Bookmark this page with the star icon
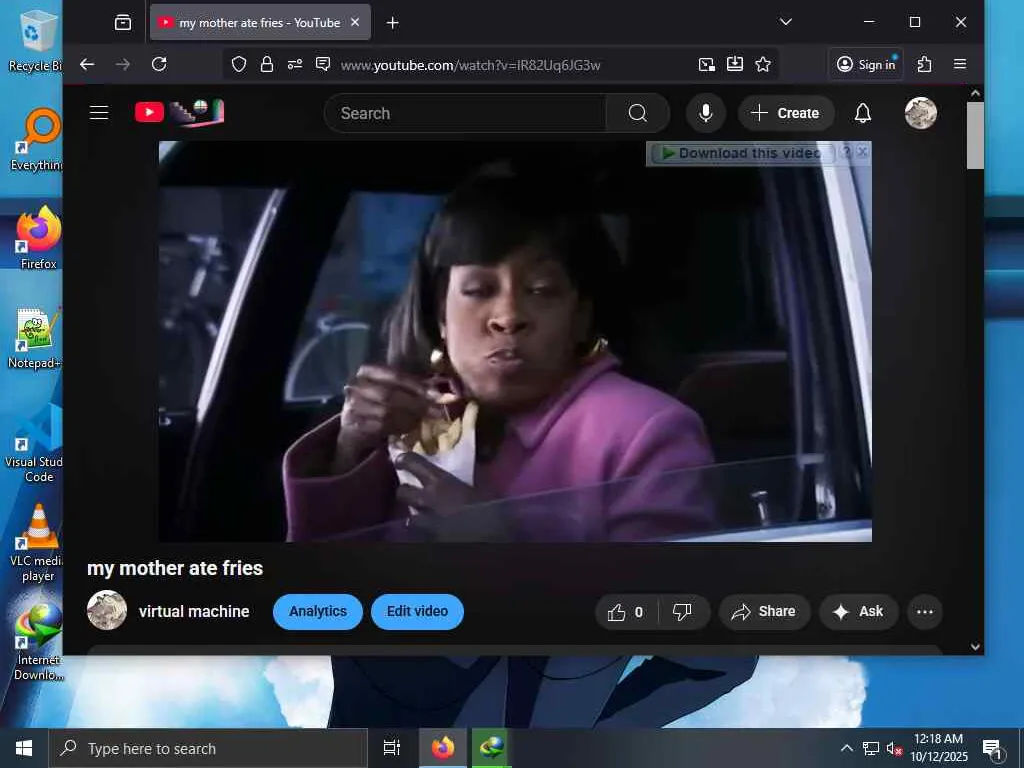The height and width of the screenshot is (768, 1024). coord(763,64)
